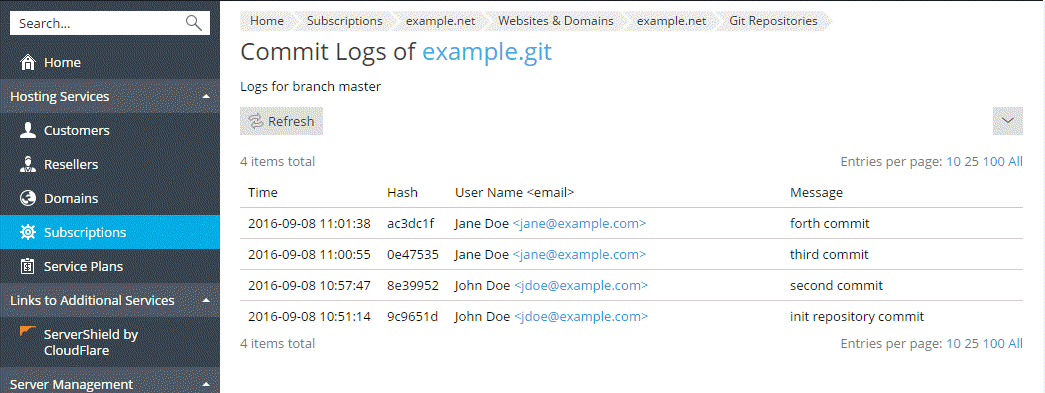Click jane@example.com in third commit row
The height and width of the screenshot is (393, 1045).
click(x=579, y=254)
